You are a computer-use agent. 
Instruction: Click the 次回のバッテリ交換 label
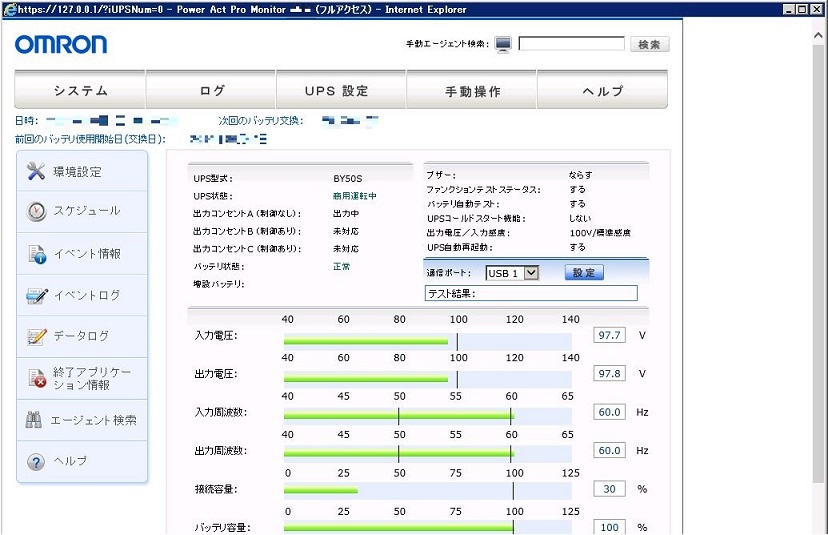click(261, 121)
